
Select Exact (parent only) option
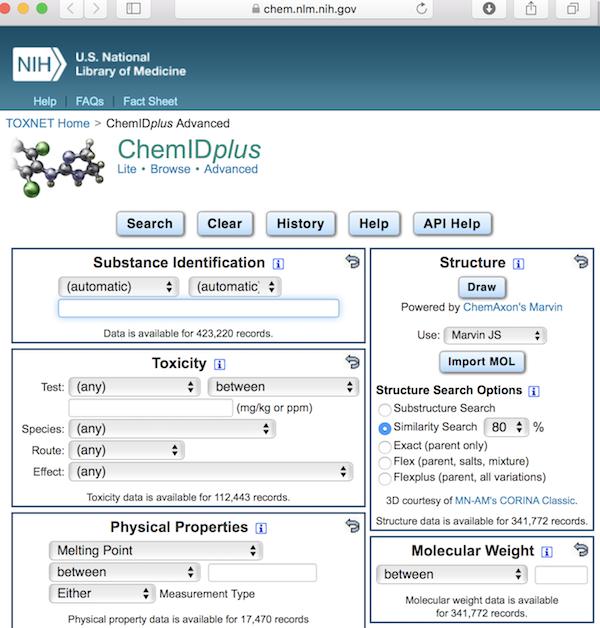tap(385, 446)
